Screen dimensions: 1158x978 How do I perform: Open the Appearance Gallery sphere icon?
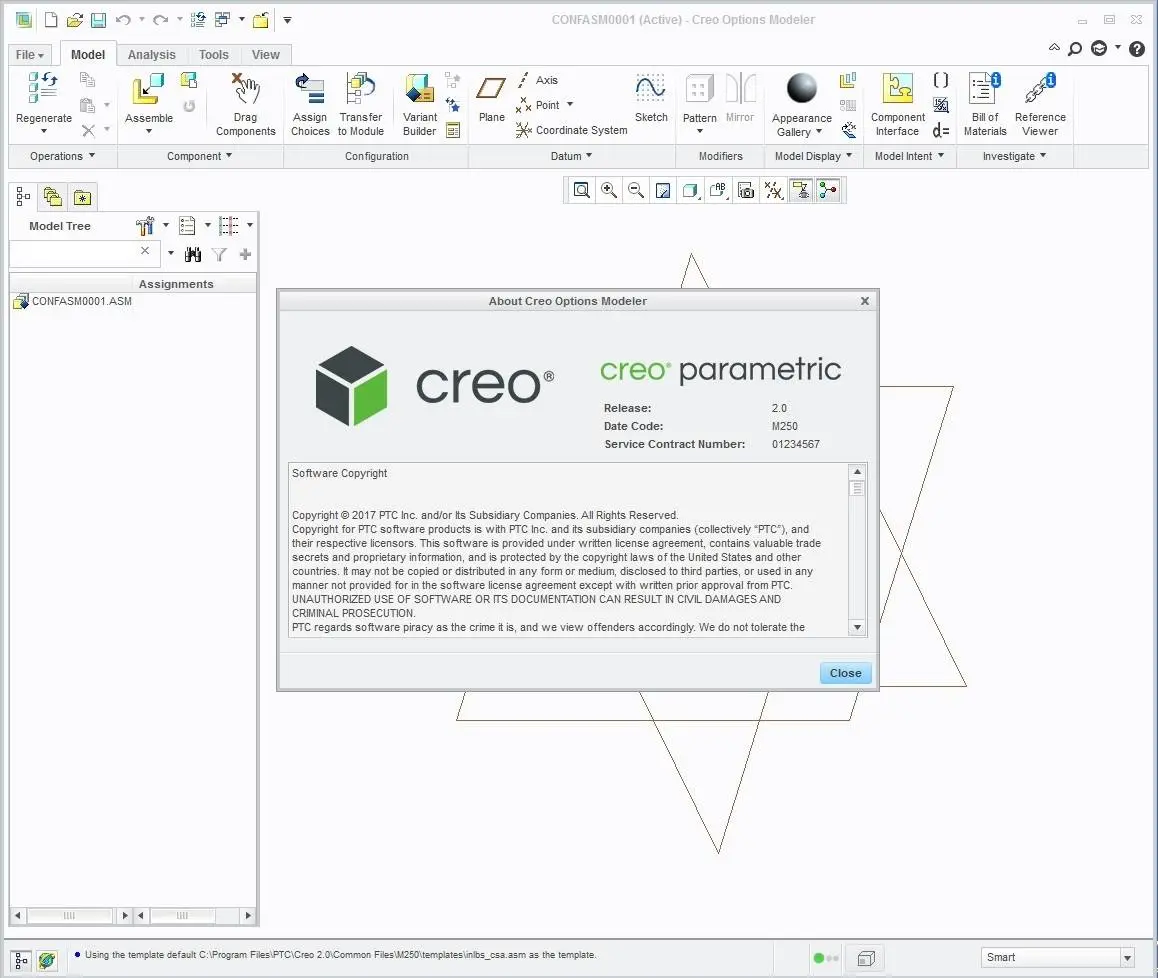tap(801, 88)
